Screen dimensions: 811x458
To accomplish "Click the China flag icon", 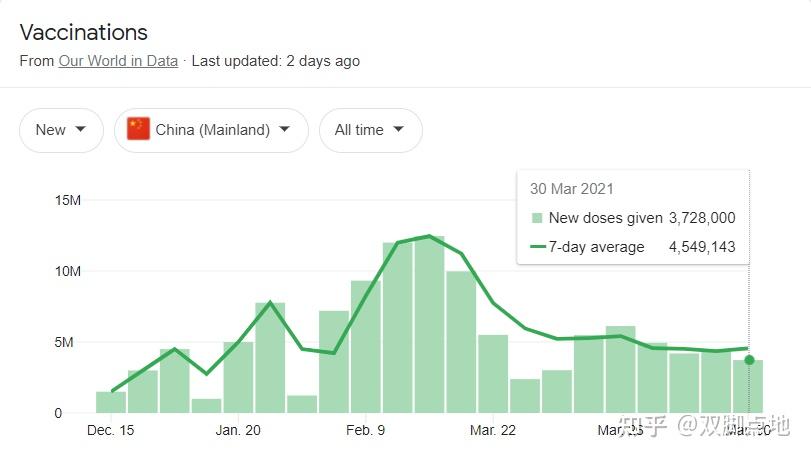I will [138, 130].
